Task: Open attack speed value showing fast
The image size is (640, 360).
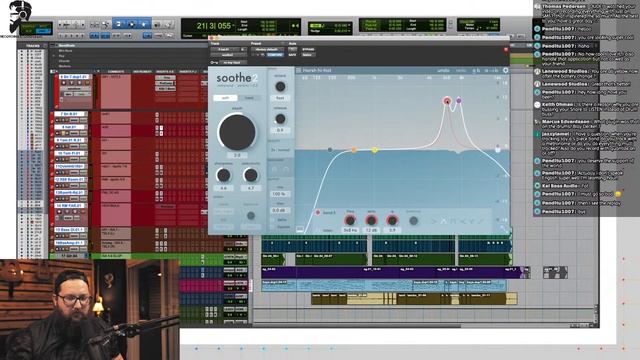Action: 280,98
